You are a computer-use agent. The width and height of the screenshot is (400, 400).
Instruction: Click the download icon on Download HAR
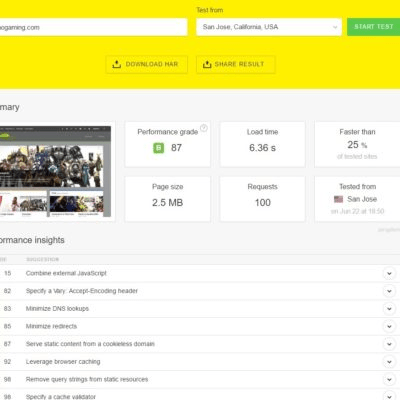[117, 64]
